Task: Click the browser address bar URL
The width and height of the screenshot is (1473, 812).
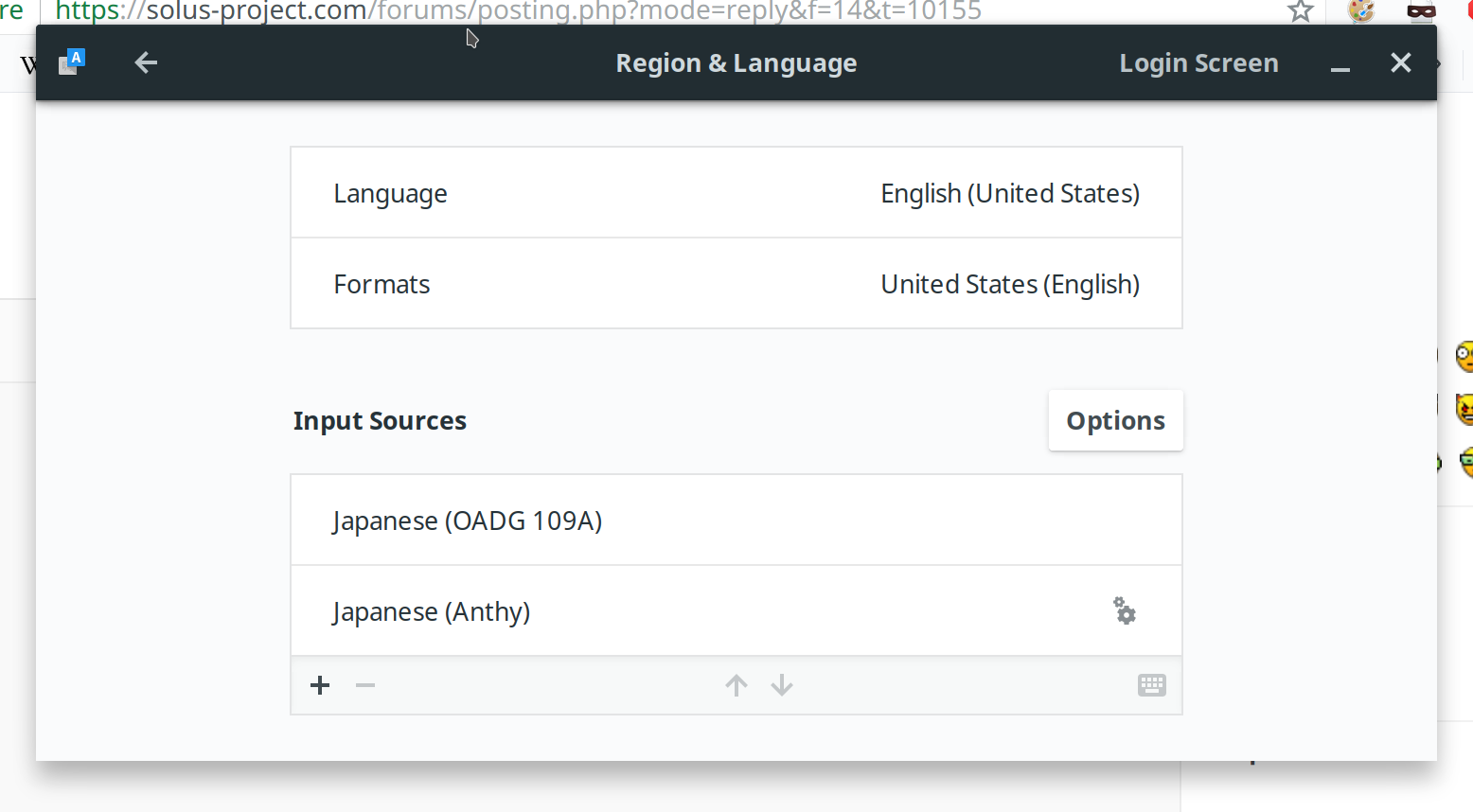Action: click(519, 11)
